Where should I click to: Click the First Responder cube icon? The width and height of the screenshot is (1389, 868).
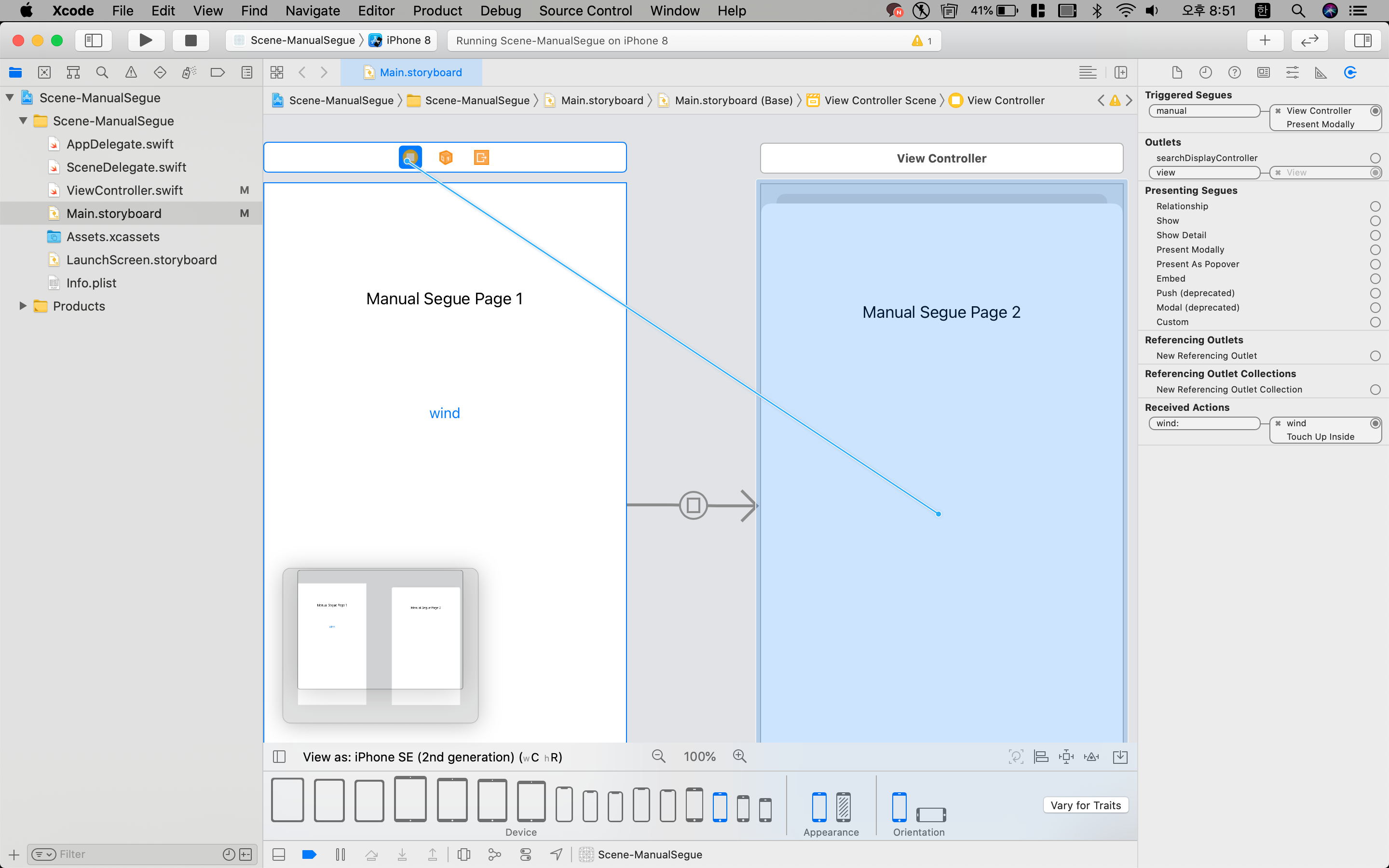pyautogui.click(x=446, y=157)
